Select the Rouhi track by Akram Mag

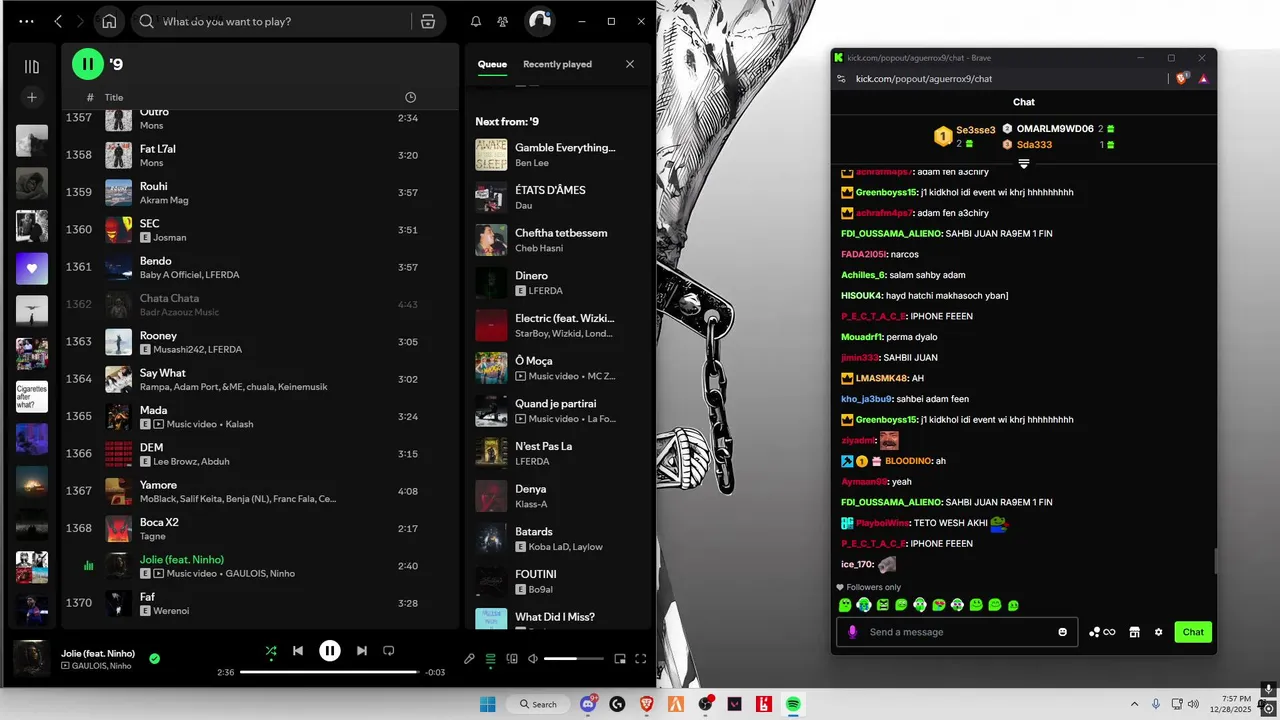[x=260, y=192]
